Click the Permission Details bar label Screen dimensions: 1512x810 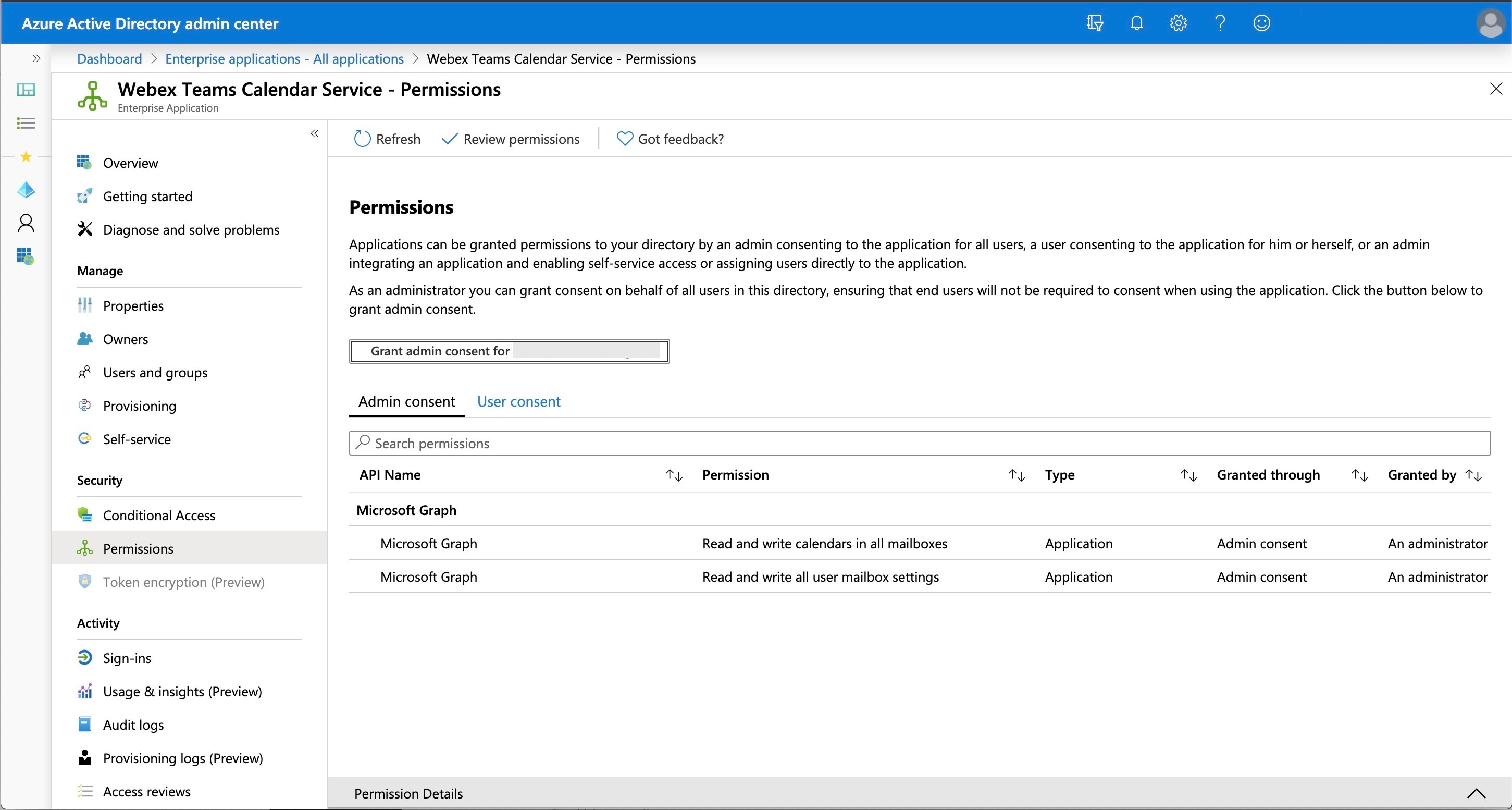click(408, 793)
